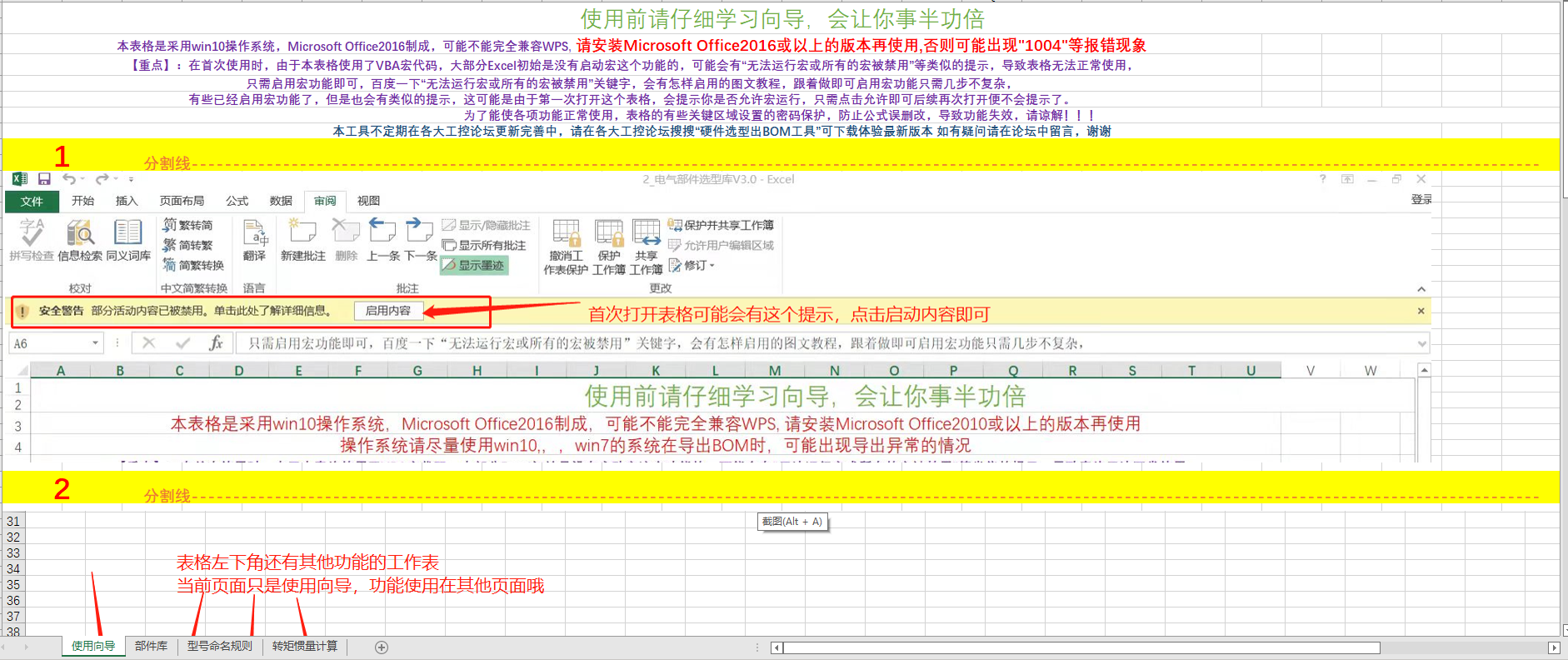Open the 部件库 worksheet tab
The width and height of the screenshot is (1568, 660).
click(151, 647)
